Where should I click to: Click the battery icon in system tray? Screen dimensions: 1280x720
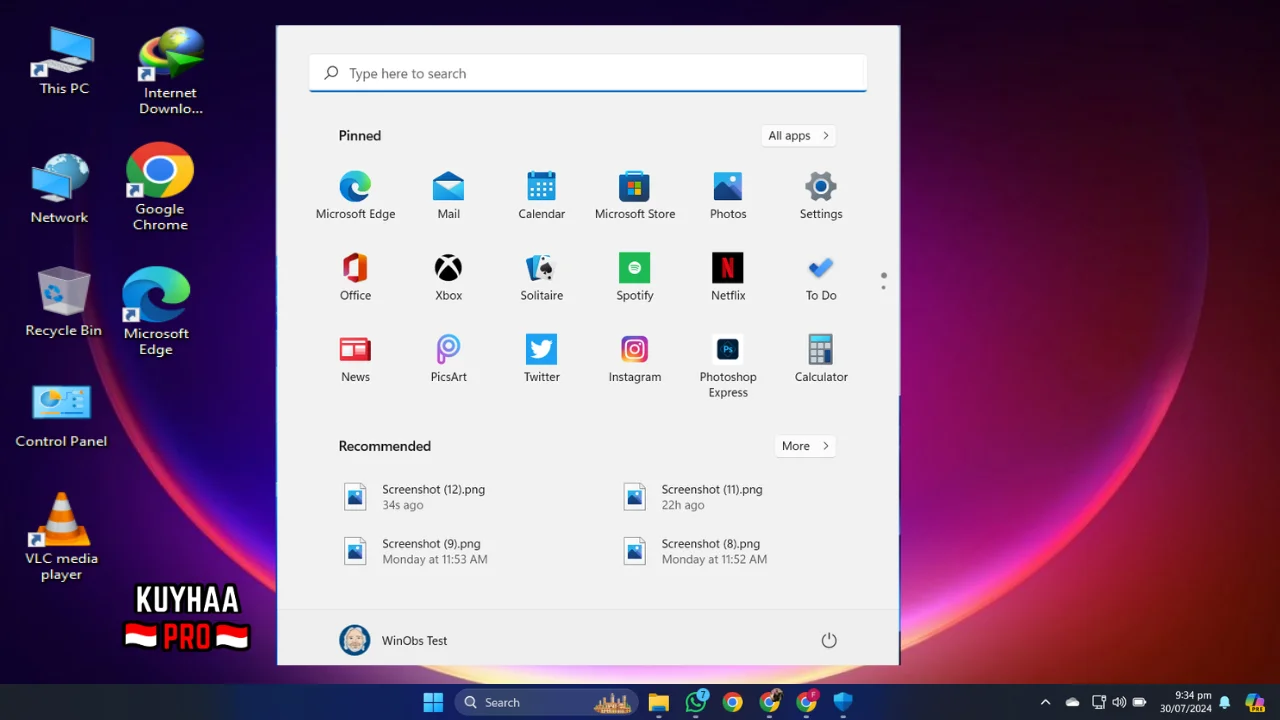(1139, 702)
